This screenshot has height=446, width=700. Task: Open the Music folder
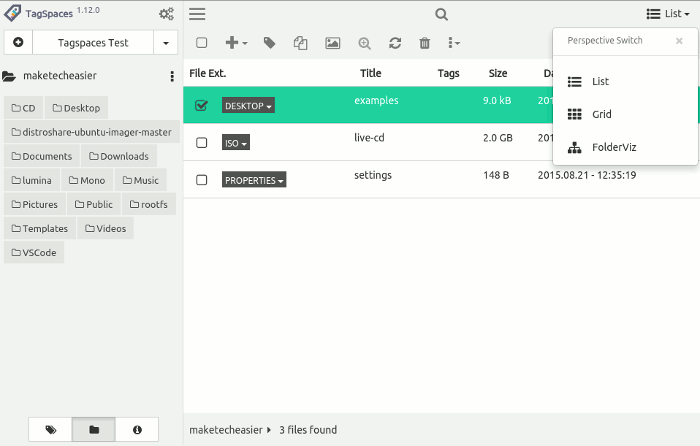click(141, 180)
